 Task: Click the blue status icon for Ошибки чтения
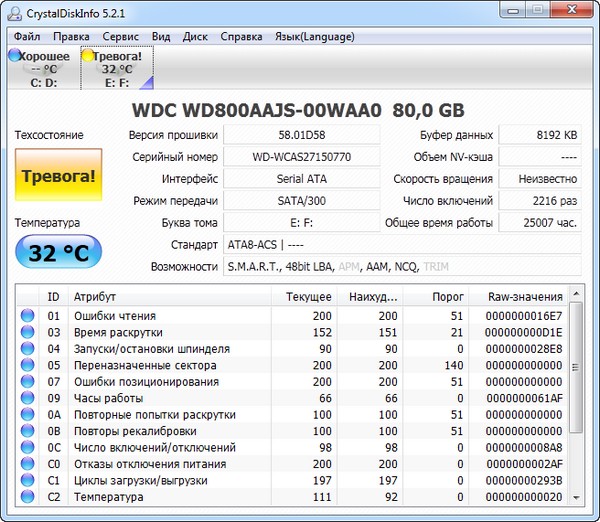coord(27,316)
